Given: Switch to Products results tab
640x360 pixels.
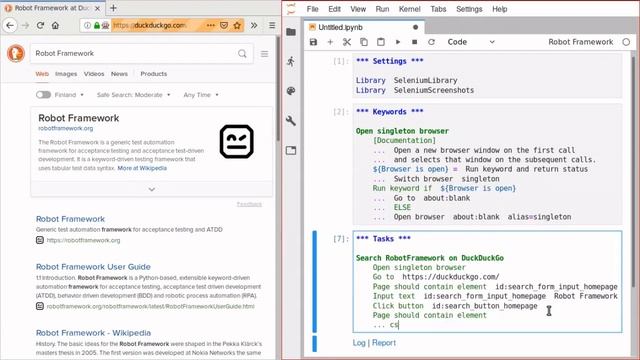Looking at the screenshot, I should 153,74.
